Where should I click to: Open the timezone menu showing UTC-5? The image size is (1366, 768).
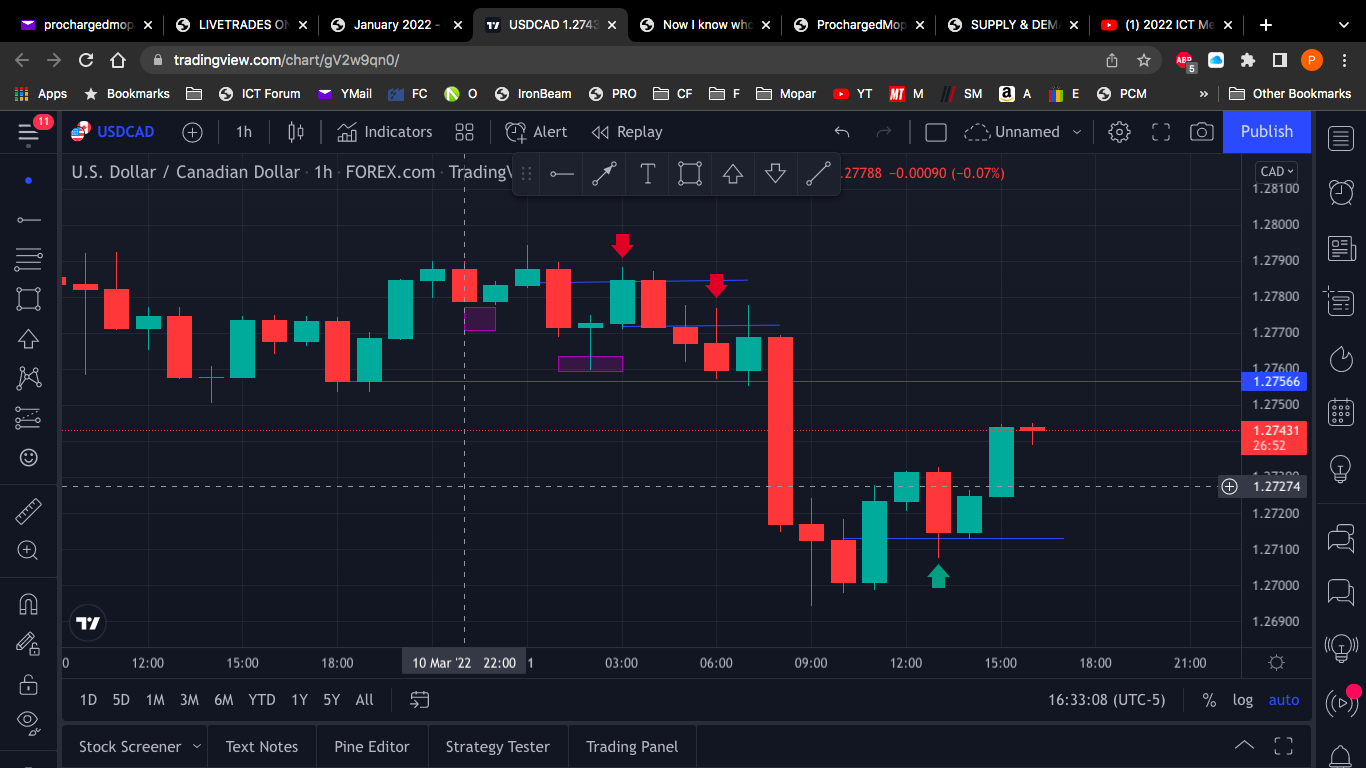[1107, 700]
